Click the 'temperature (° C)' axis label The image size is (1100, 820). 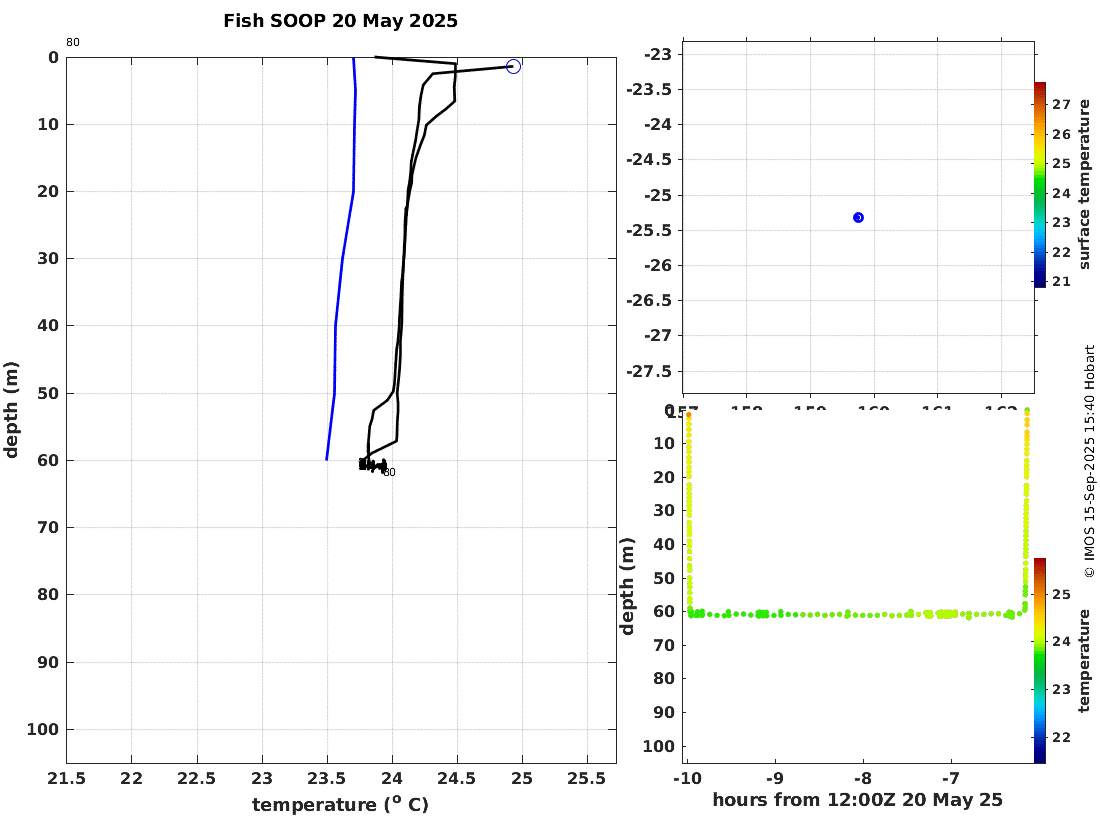coord(340,804)
